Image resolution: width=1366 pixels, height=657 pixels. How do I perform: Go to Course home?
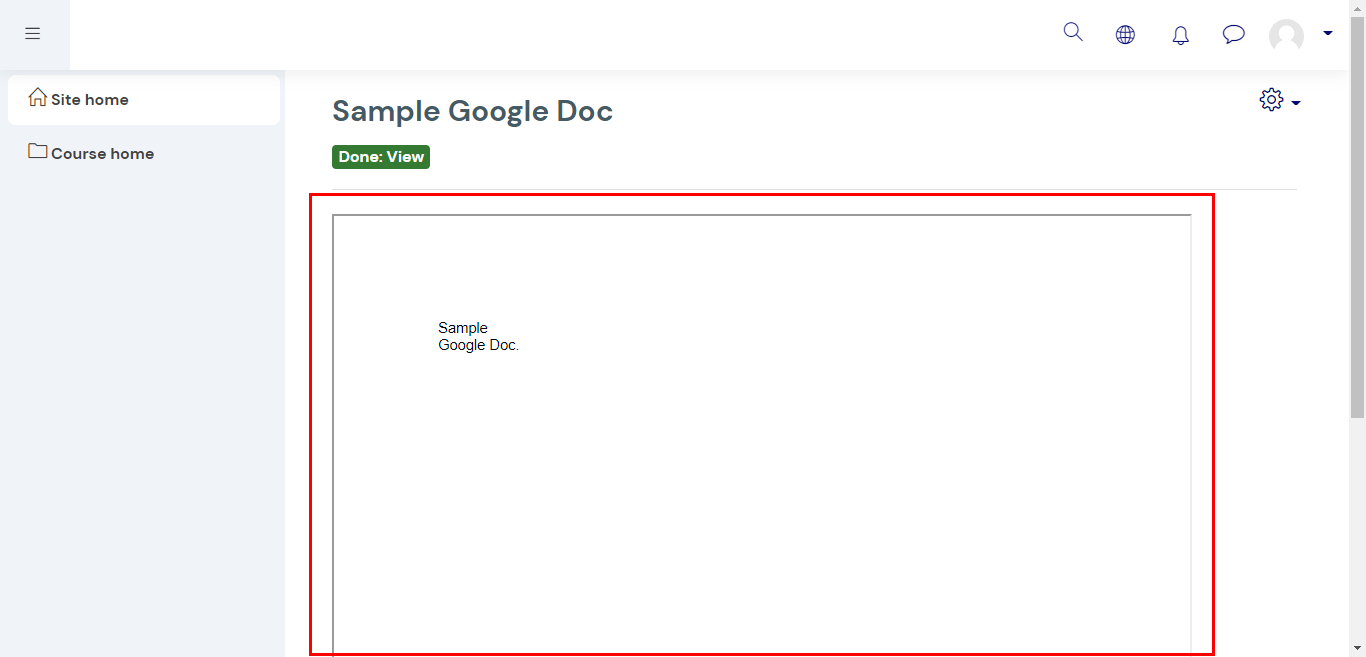click(144, 153)
